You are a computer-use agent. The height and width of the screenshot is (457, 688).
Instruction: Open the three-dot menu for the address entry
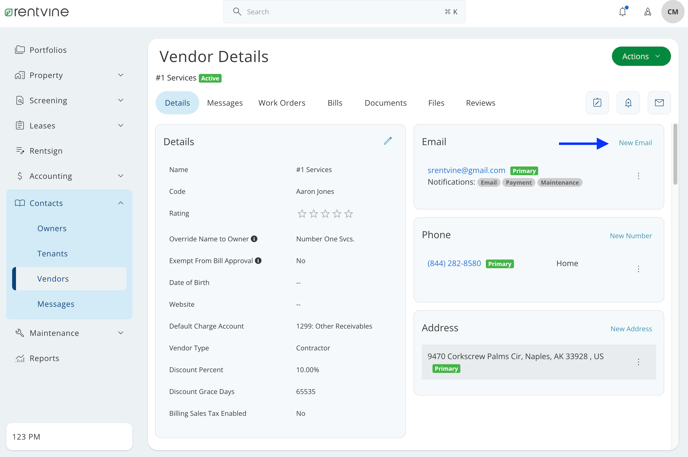pos(638,362)
